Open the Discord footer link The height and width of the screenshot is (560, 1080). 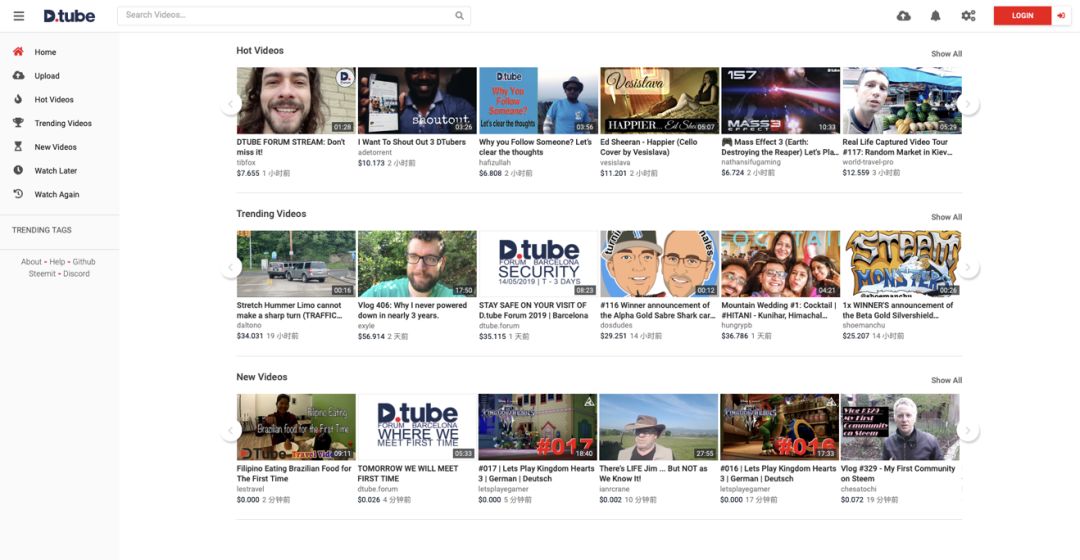coord(76,273)
